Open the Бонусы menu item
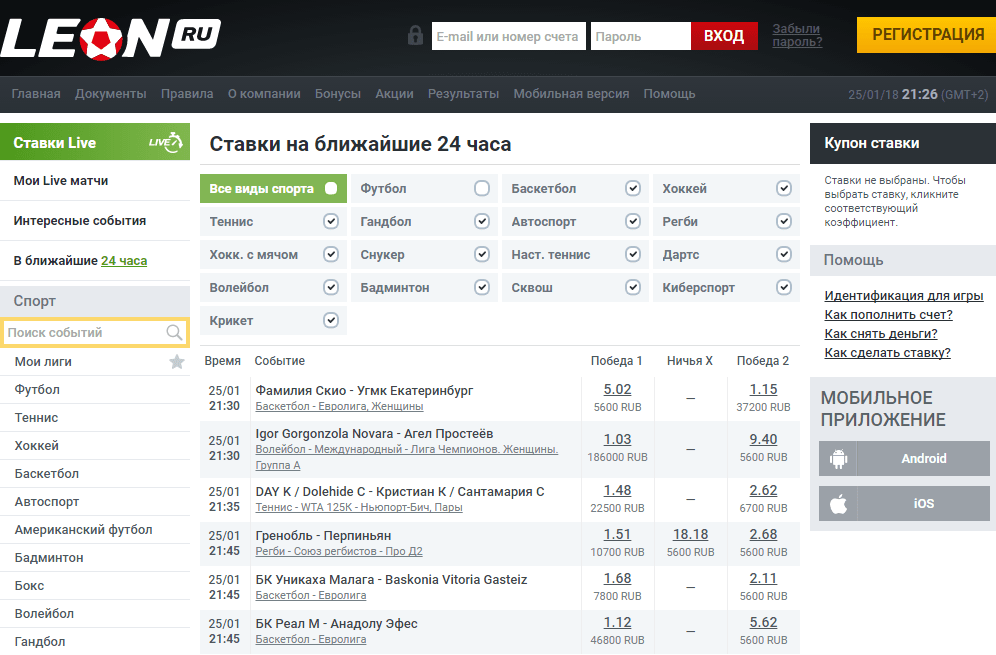 point(337,94)
